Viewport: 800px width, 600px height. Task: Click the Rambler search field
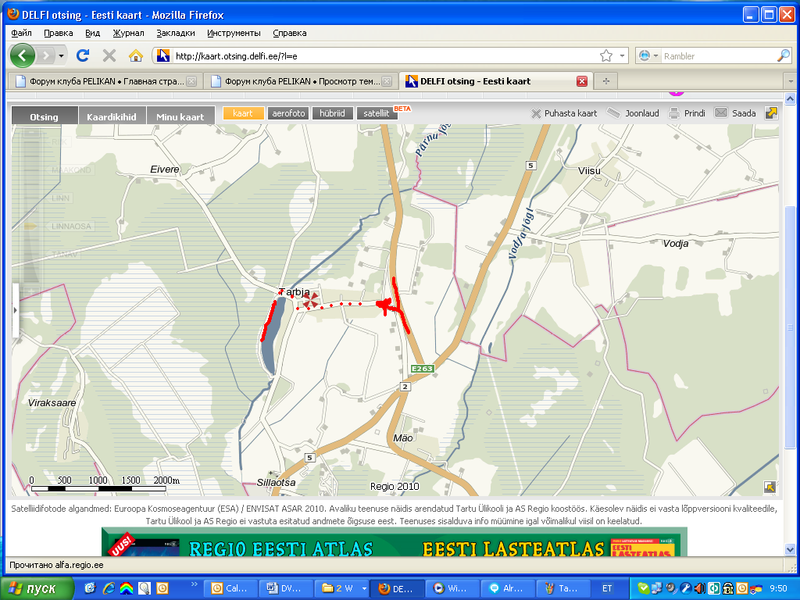(x=718, y=56)
